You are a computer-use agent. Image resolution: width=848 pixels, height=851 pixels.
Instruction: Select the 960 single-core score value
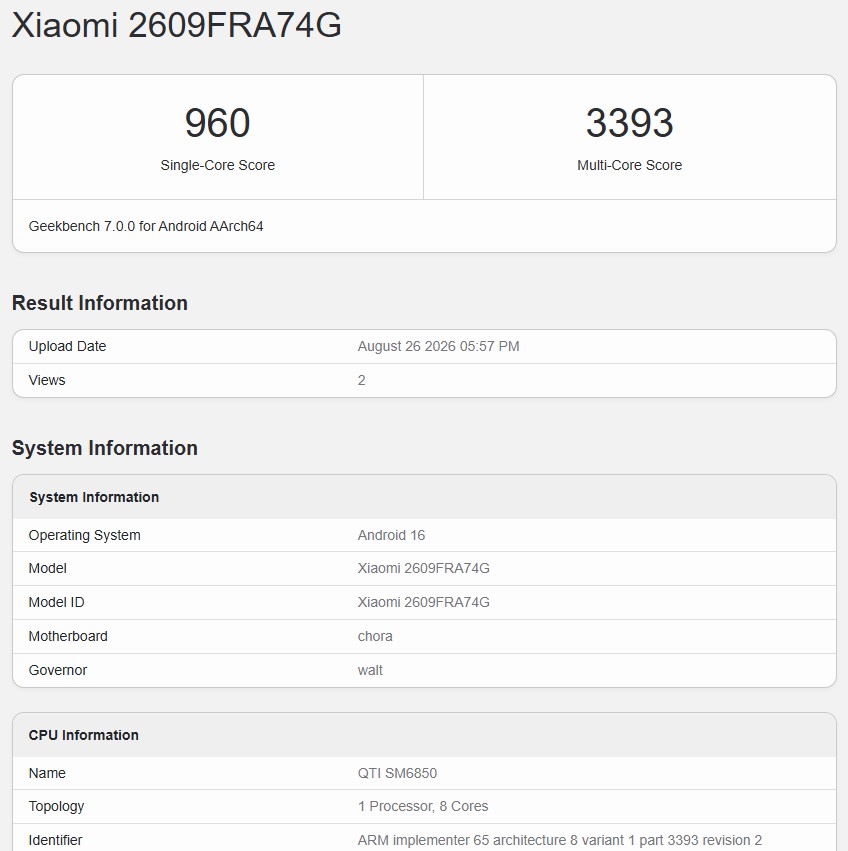pos(217,123)
